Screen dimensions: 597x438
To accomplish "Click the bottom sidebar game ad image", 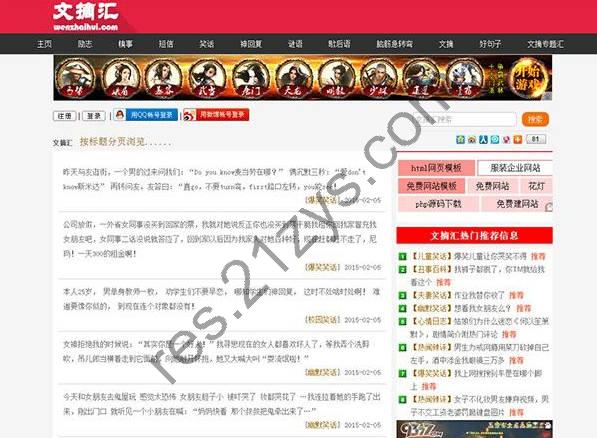I will click(x=474, y=429).
